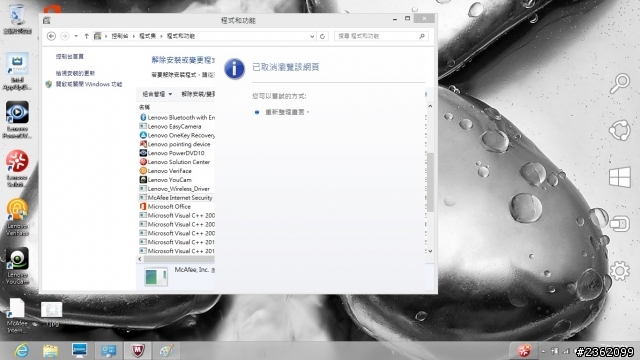This screenshot has width=640, height=360.
Task: Click the Search charm icon
Action: click(620, 83)
